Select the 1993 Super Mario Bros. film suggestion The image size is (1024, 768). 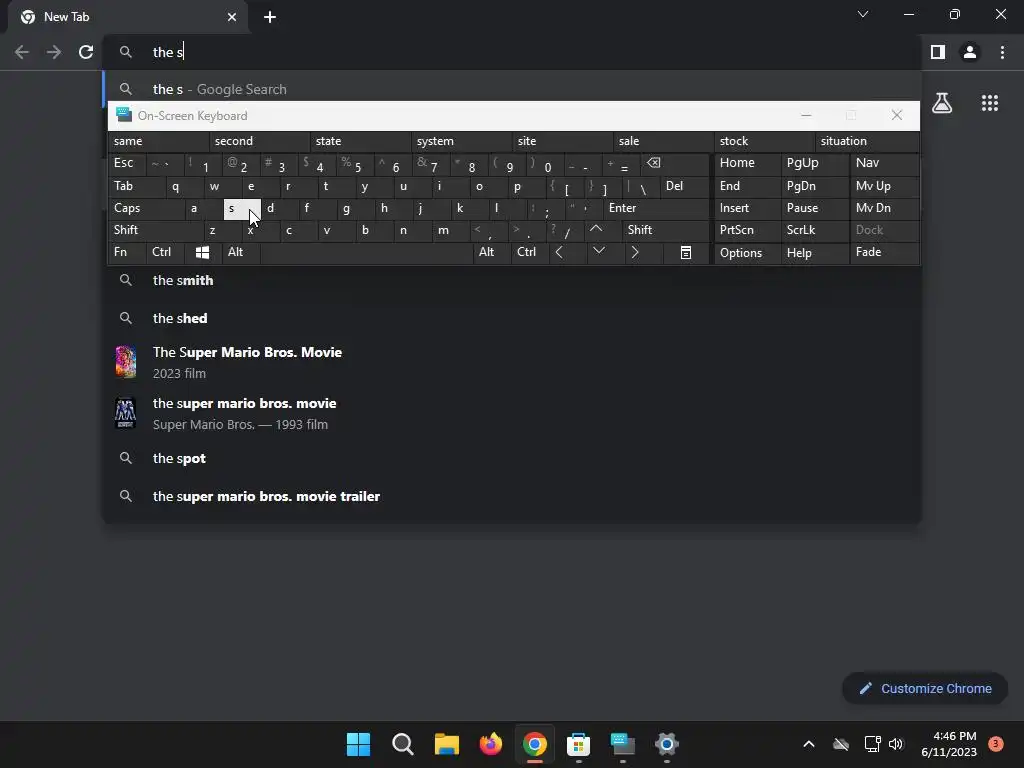pos(512,413)
